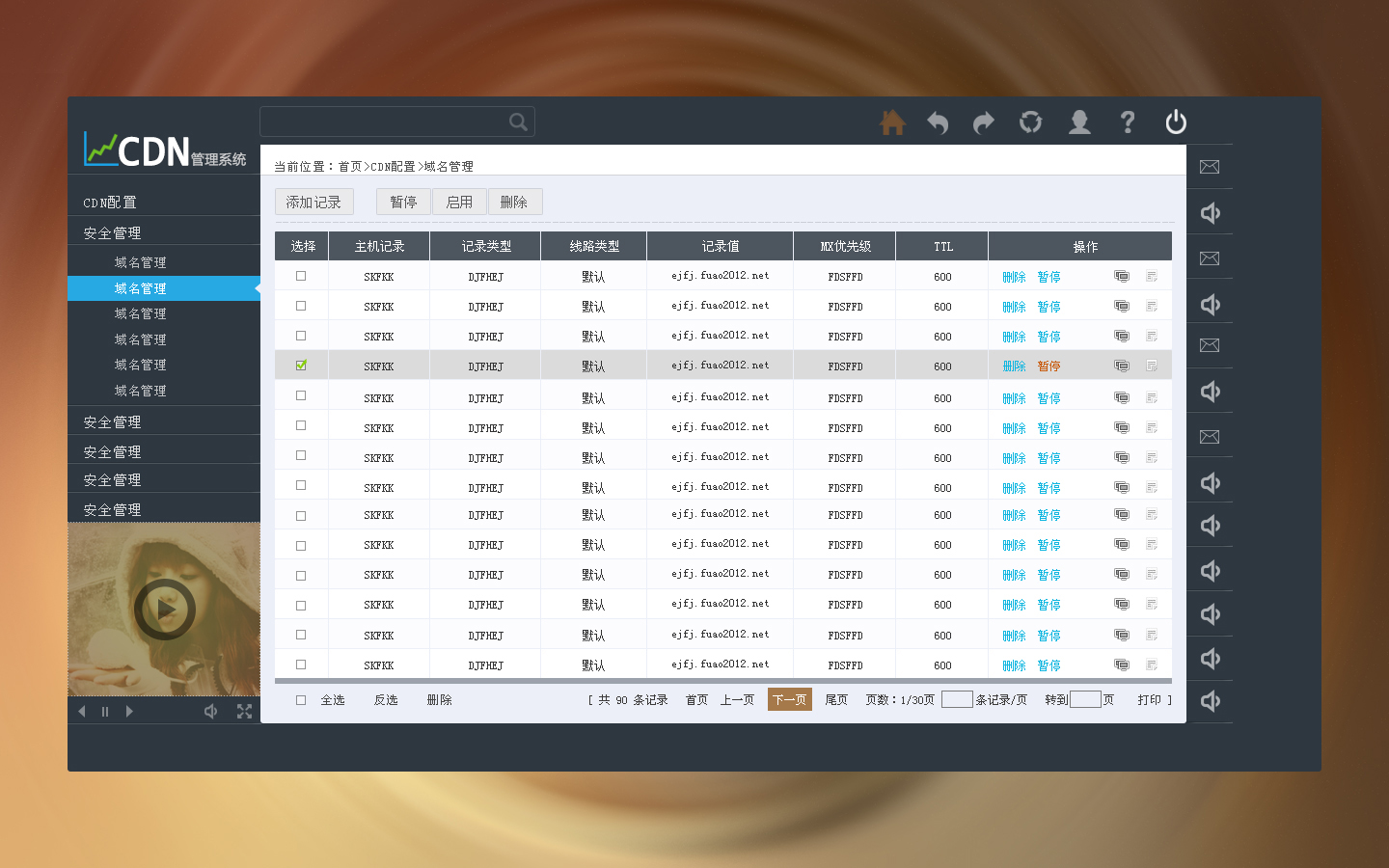Open help via the question mark icon
This screenshot has width=1389, height=868.
tap(1127, 122)
